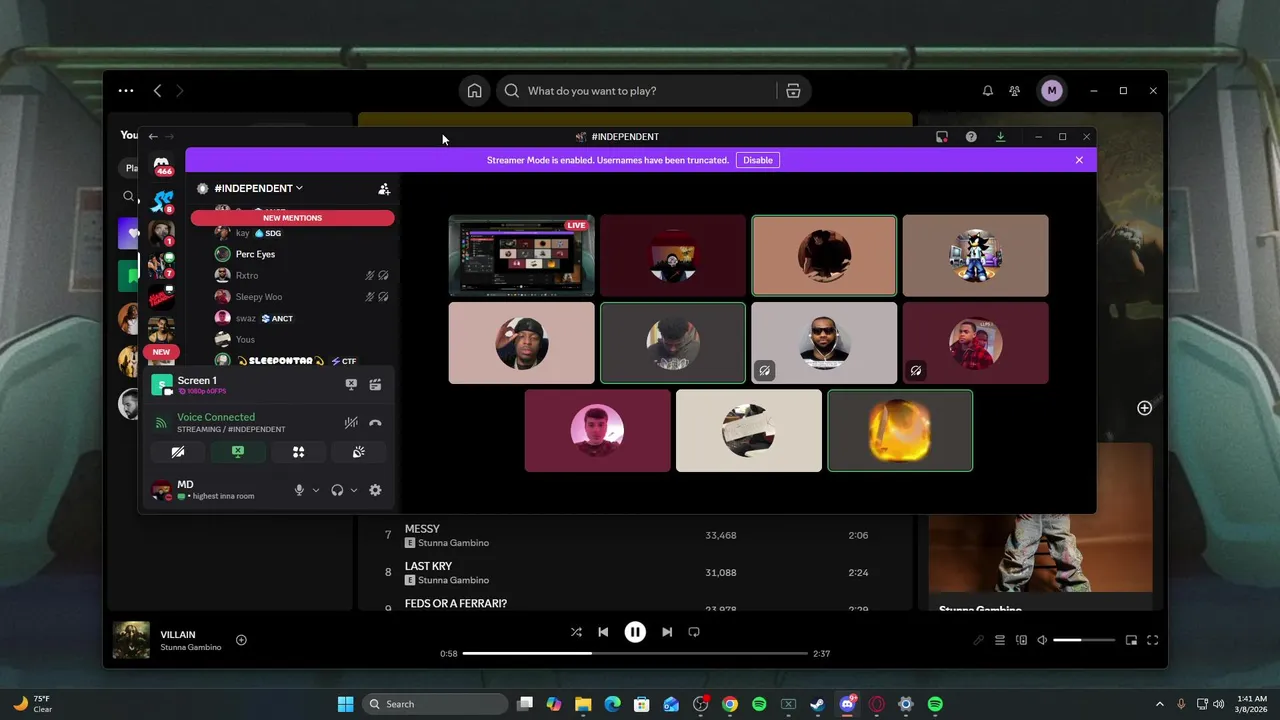Open activities button in voice panel
The width and height of the screenshot is (1280, 720).
coord(298,452)
